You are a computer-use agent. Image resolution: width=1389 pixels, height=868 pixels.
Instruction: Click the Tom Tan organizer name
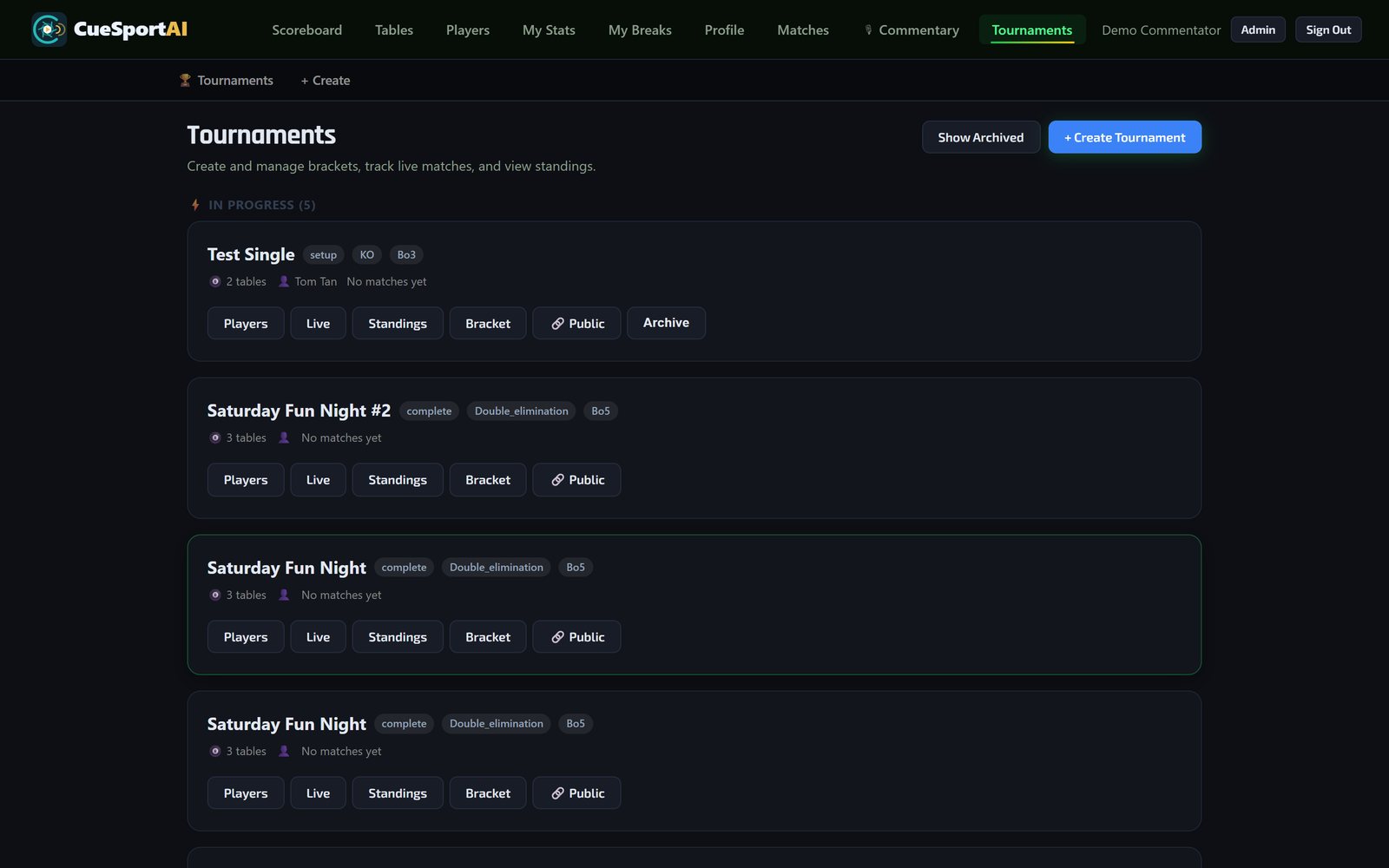[316, 281]
